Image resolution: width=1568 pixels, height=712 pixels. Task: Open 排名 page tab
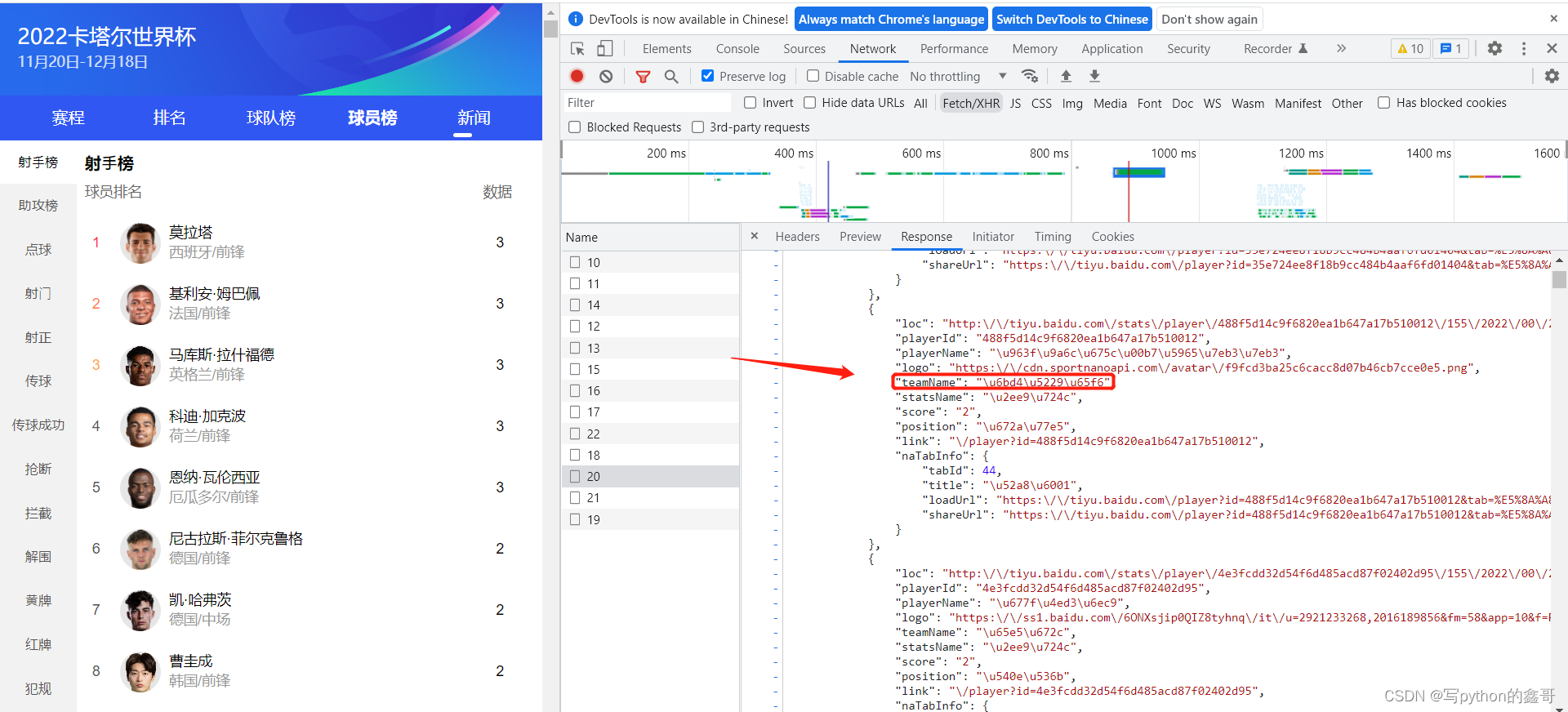[169, 118]
